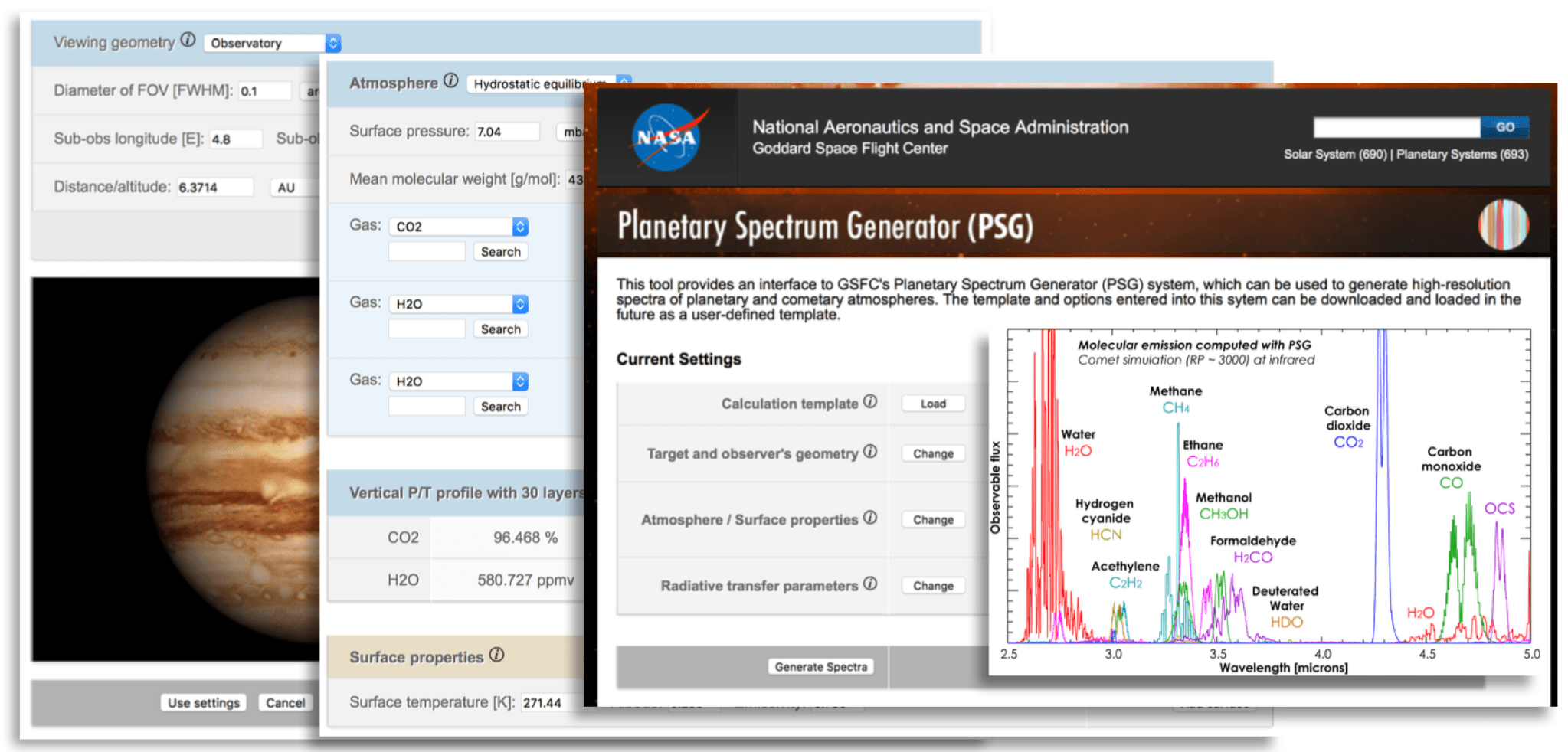This screenshot has height=752, width=1568.
Task: Open the Solar System (690) link
Action: pyautogui.click(x=1335, y=155)
